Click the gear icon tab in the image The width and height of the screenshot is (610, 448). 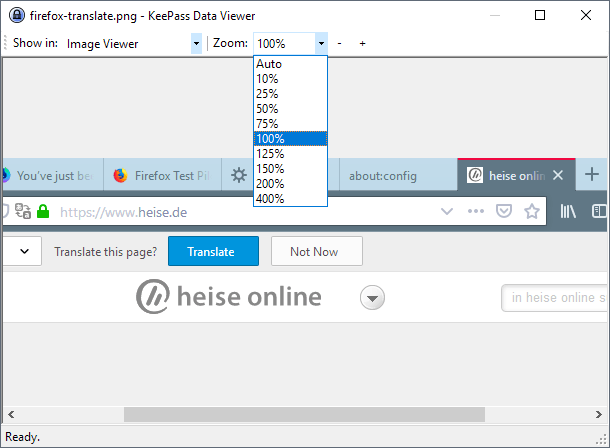(x=239, y=175)
